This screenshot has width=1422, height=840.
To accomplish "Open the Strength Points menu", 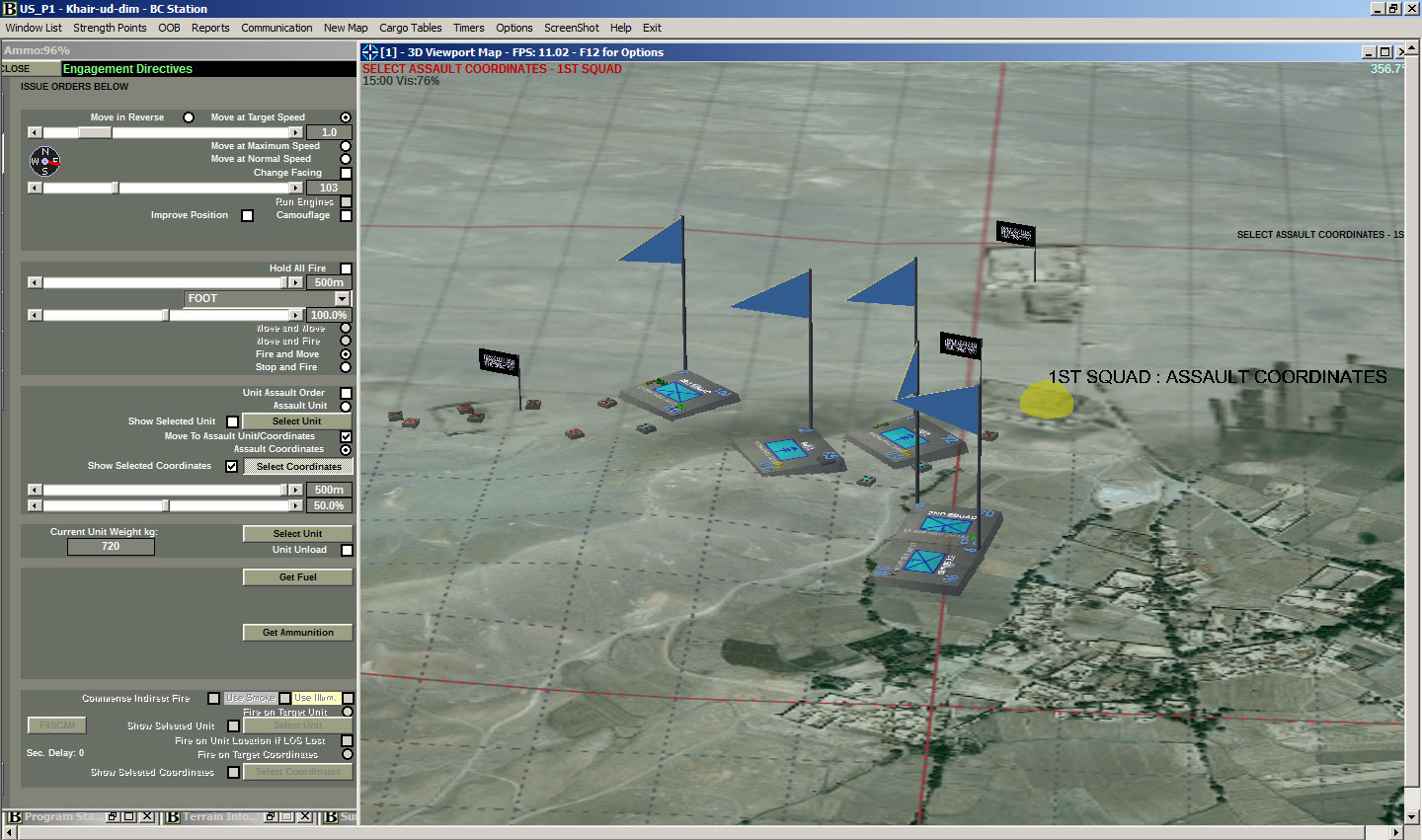I will tap(110, 28).
